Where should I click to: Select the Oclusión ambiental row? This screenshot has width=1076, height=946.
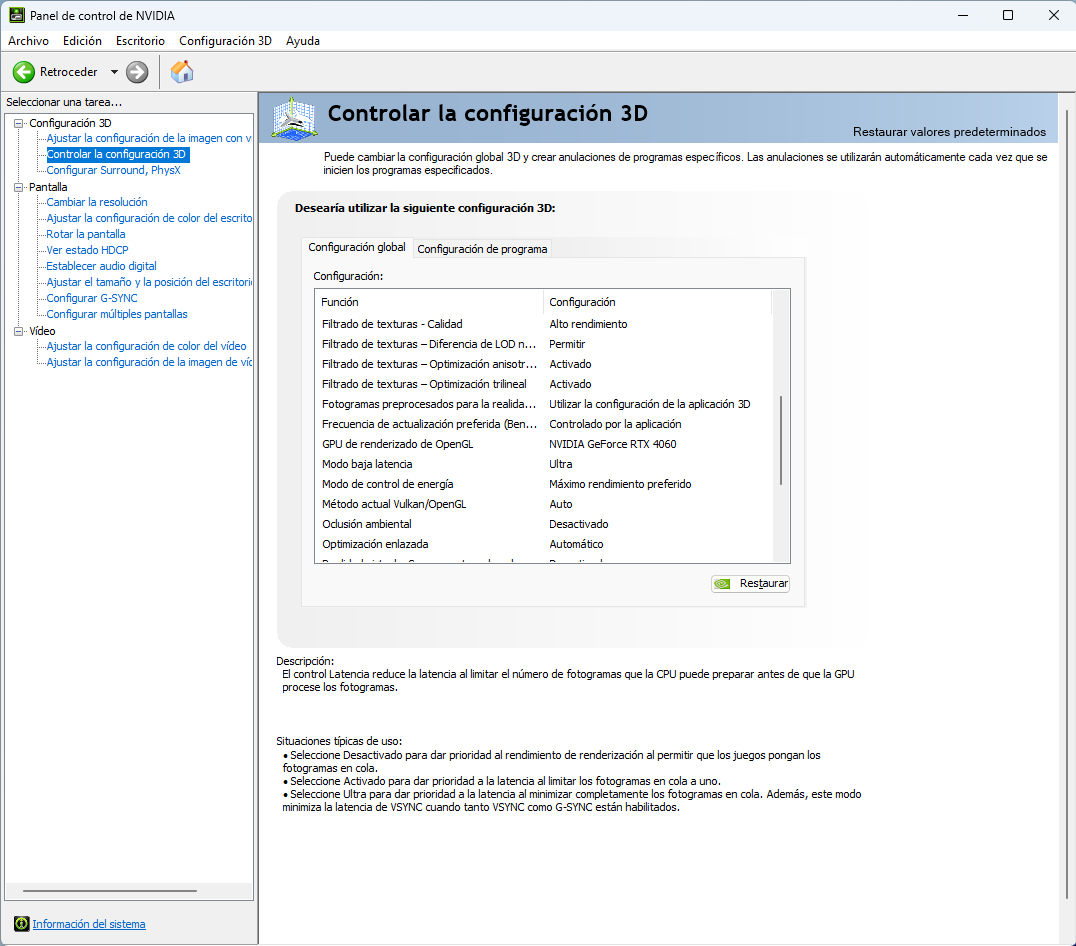pyautogui.click(x=543, y=524)
